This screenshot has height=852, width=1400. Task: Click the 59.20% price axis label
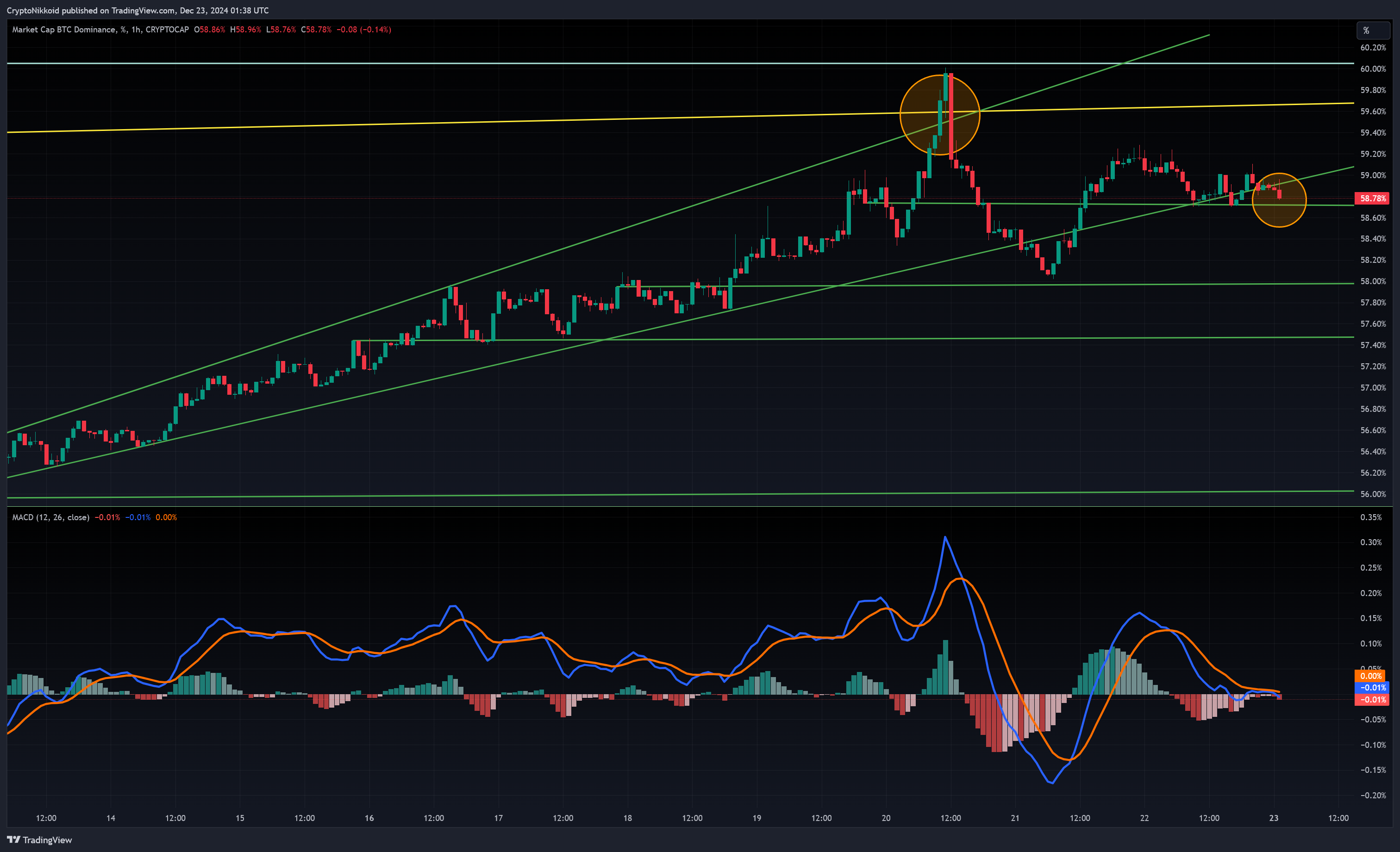[x=1373, y=154]
